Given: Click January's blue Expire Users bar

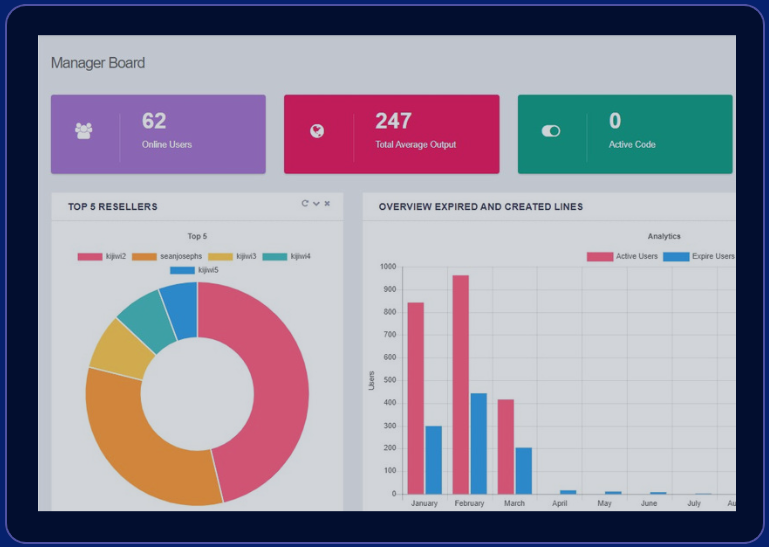Looking at the screenshot, I should [x=433, y=460].
